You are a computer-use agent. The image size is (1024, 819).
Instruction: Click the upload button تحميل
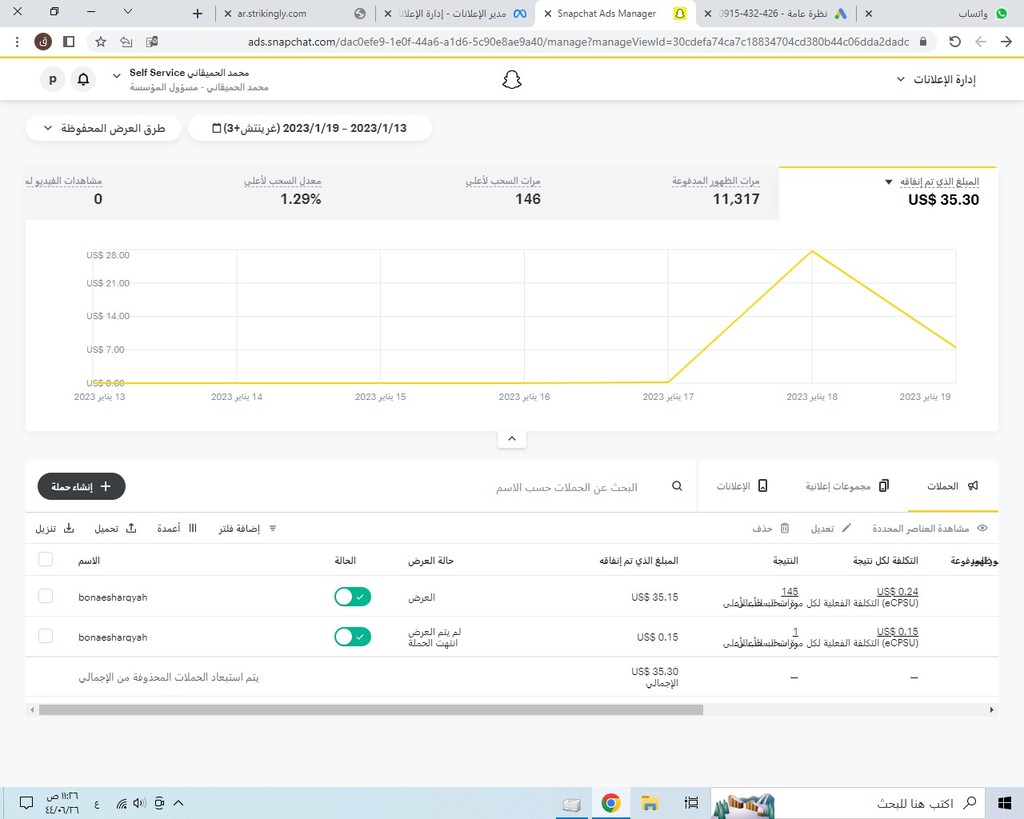click(116, 528)
